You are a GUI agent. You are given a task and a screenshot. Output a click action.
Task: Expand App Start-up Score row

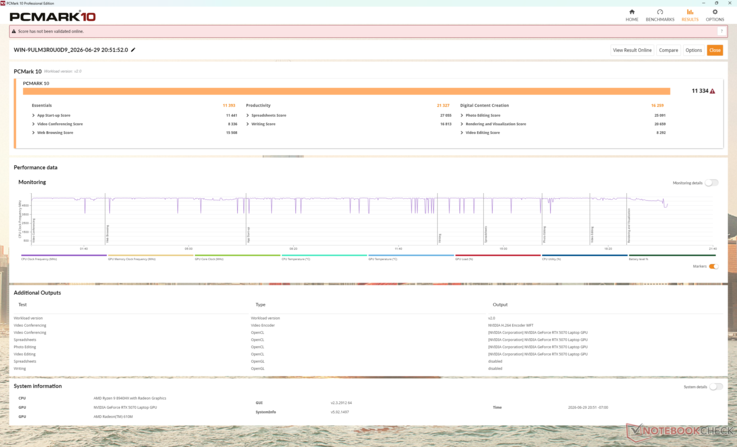pos(33,115)
